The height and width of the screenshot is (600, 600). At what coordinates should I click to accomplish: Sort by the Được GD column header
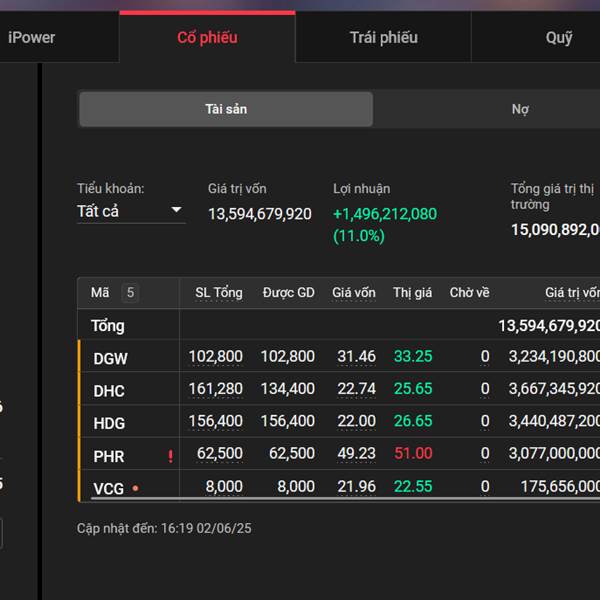[x=289, y=293]
